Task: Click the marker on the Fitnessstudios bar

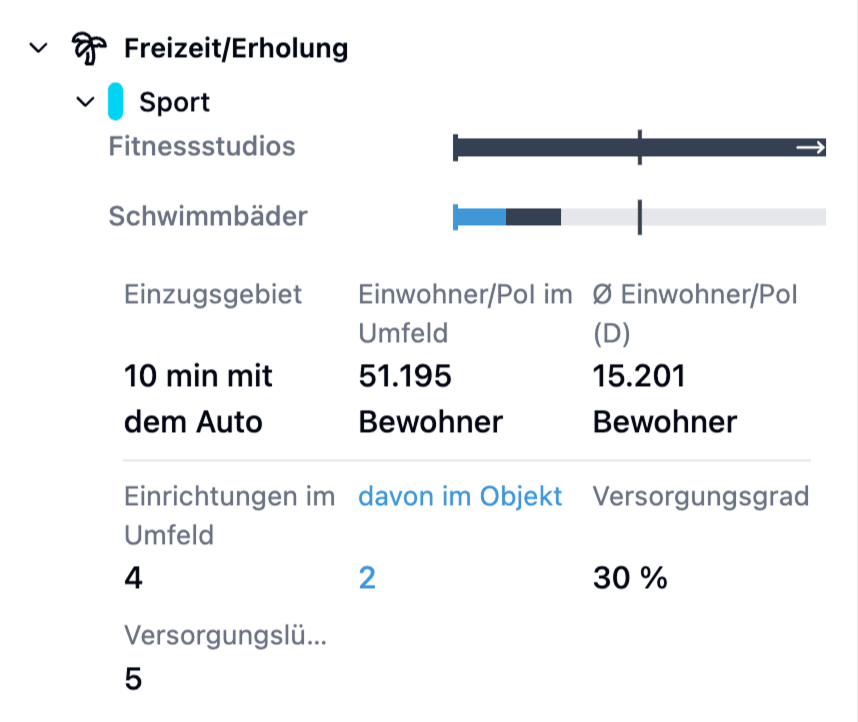Action: [x=640, y=146]
